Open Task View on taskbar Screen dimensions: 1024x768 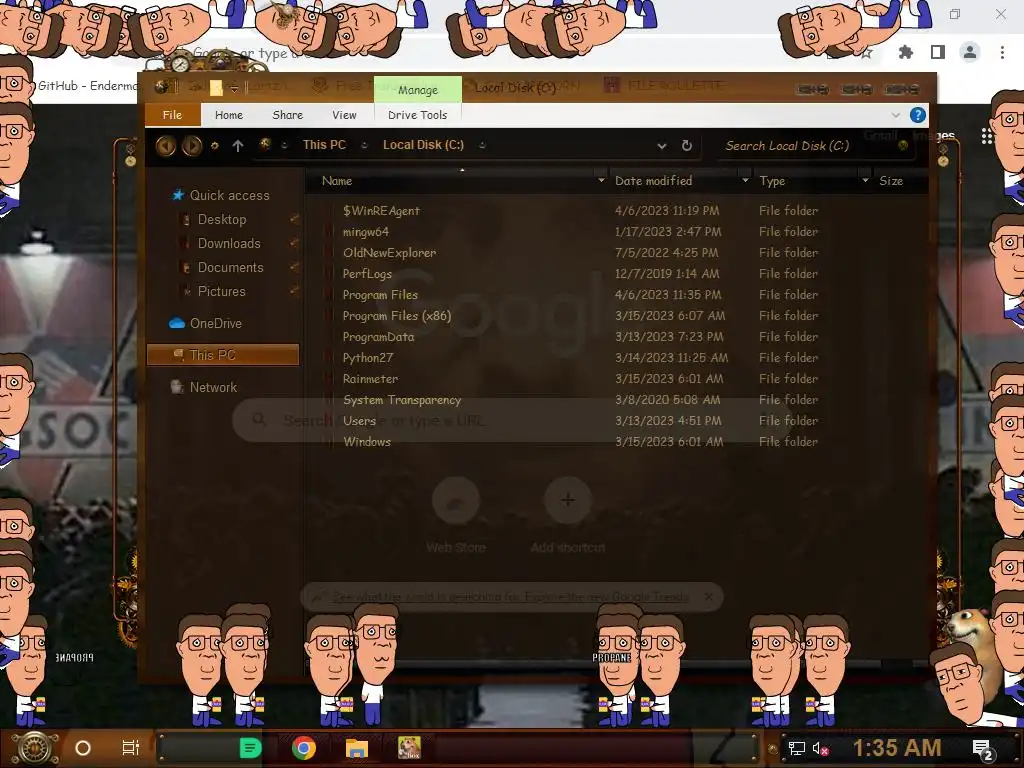pos(131,748)
